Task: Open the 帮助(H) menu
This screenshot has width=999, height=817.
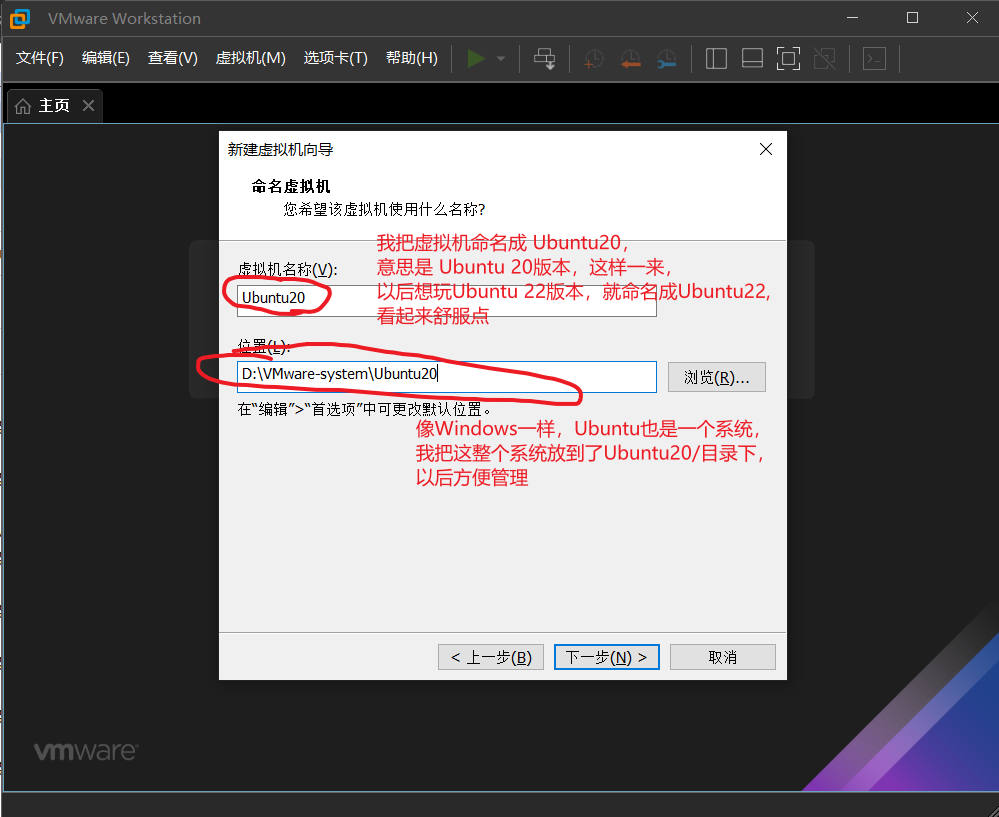Action: coord(412,58)
